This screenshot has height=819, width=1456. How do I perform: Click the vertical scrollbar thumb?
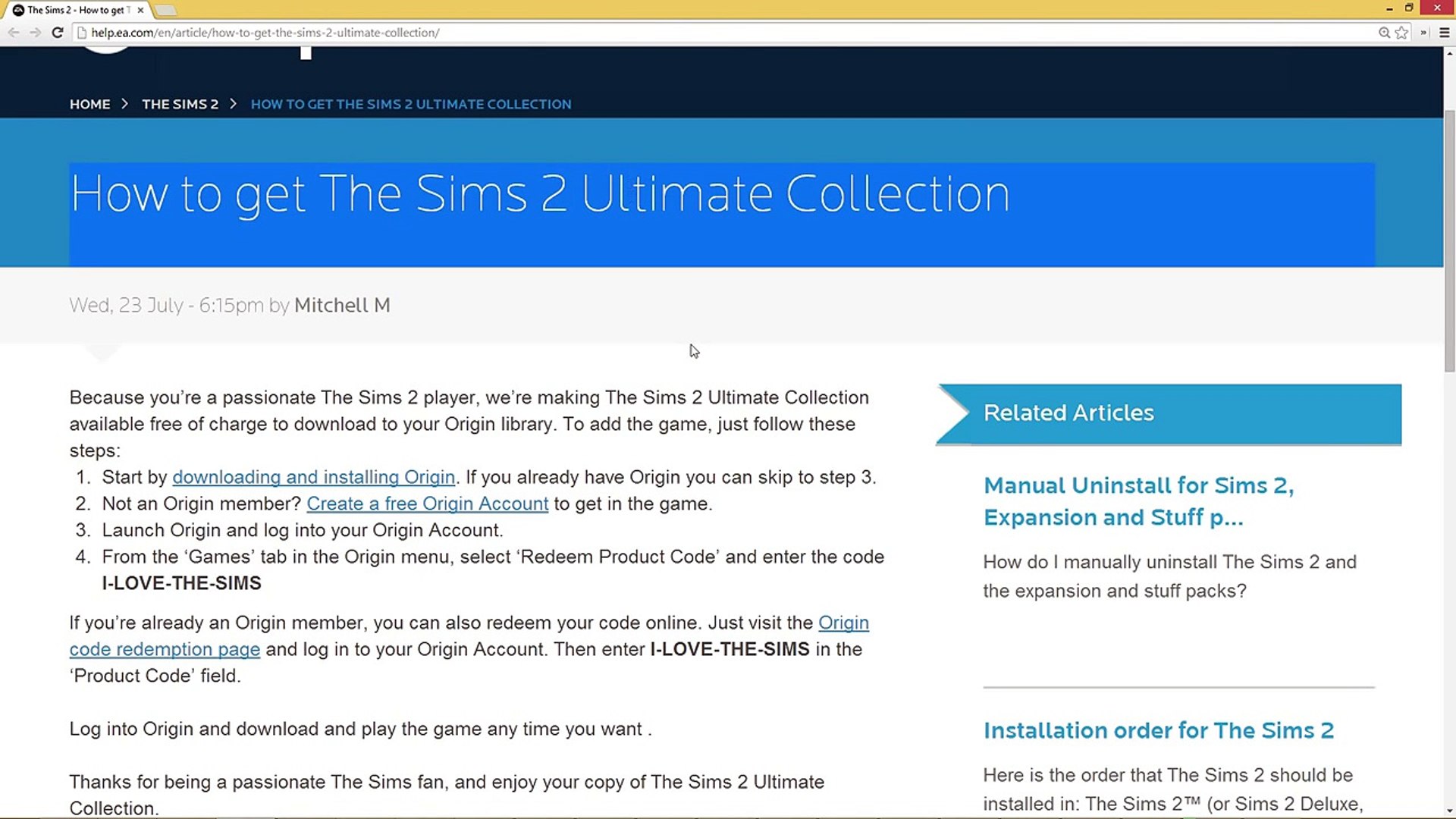(x=1449, y=241)
